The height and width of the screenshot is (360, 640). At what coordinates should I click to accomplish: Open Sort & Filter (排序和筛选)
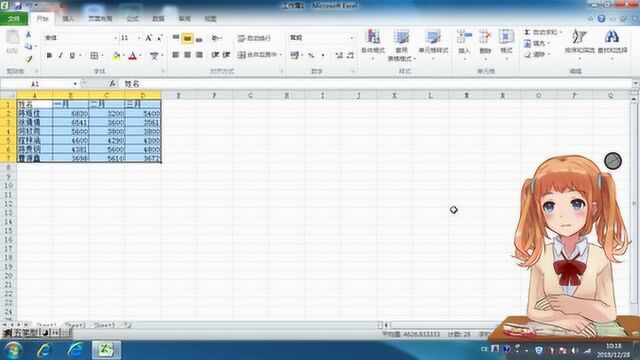[x=579, y=44]
